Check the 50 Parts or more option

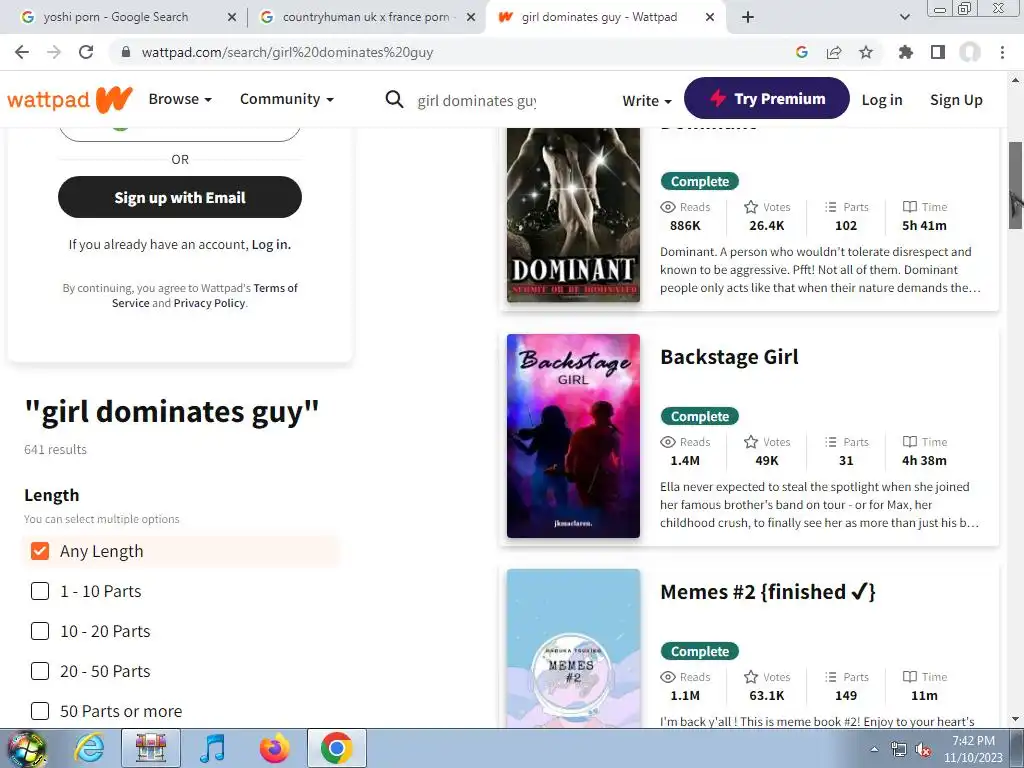pyautogui.click(x=40, y=711)
